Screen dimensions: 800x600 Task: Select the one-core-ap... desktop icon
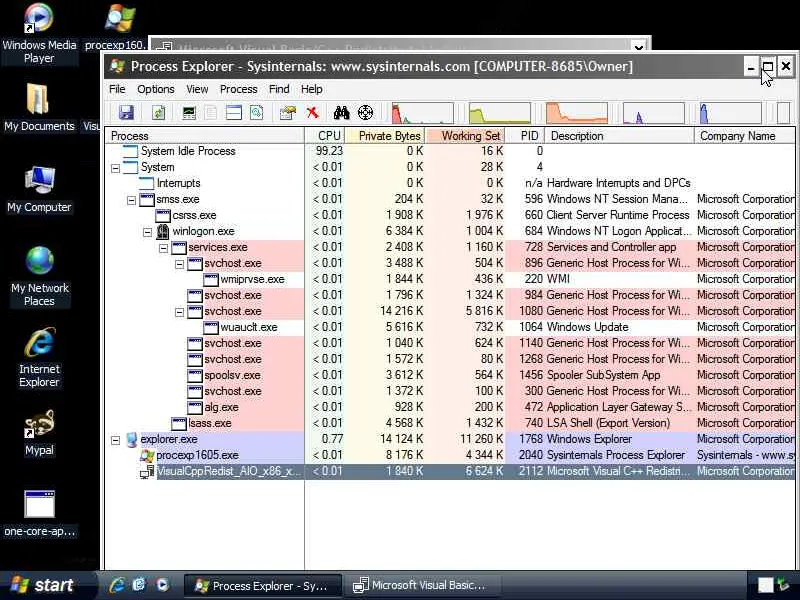[39, 513]
